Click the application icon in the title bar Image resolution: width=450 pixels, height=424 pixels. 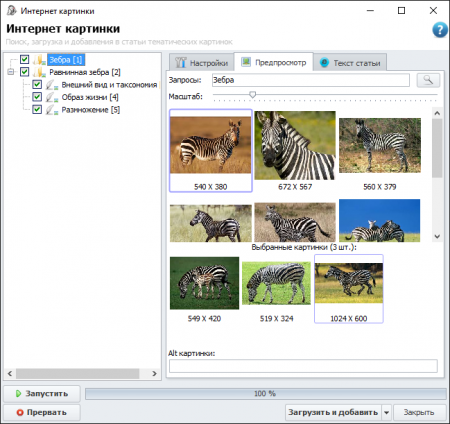11,10
